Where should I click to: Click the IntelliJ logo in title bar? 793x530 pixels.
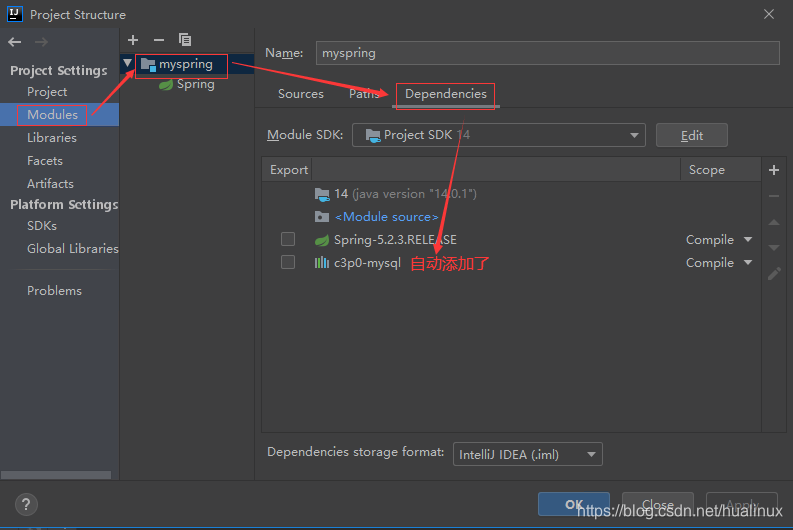point(15,14)
